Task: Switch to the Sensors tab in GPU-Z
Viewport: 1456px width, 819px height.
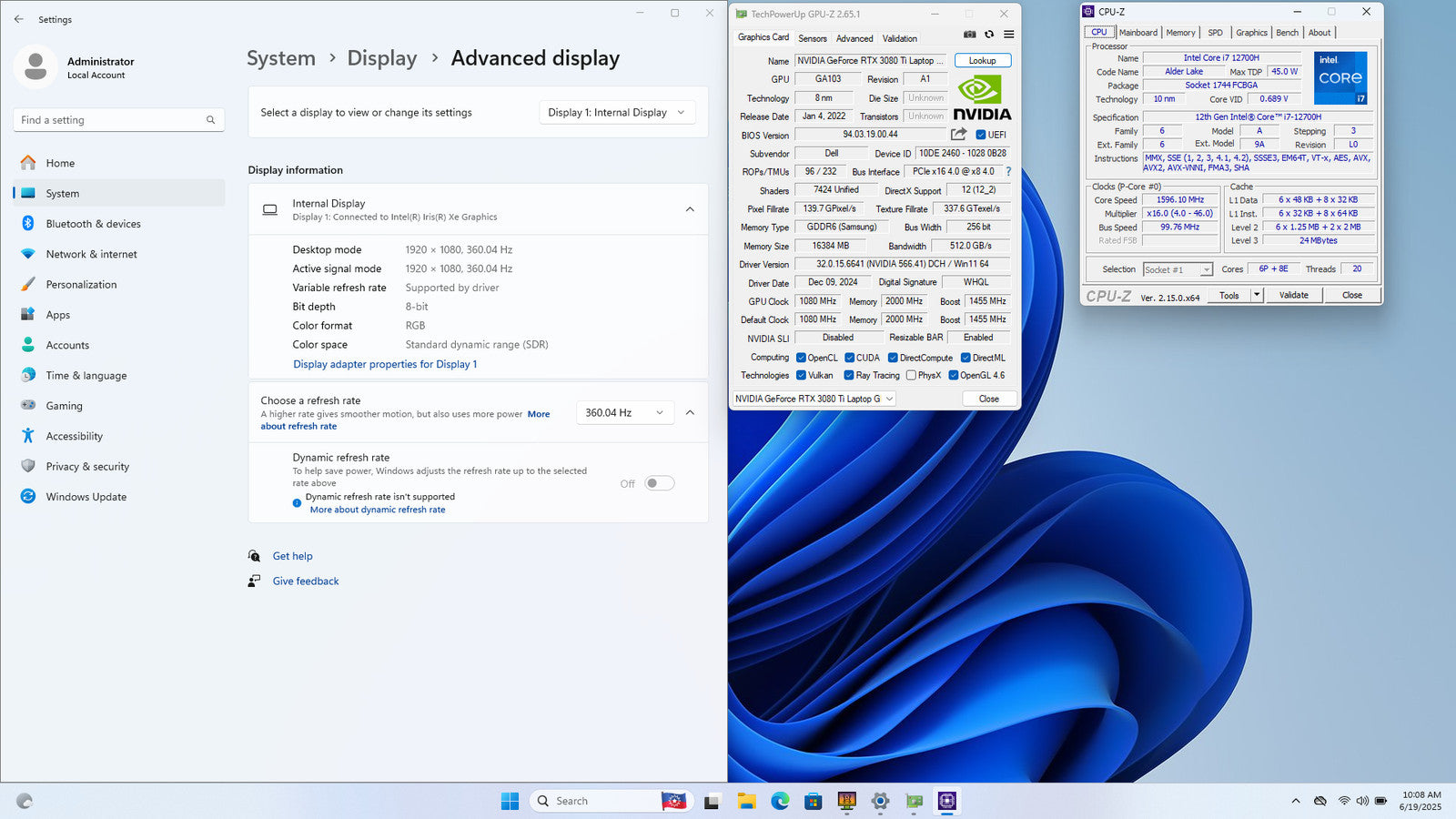Action: coord(813,38)
